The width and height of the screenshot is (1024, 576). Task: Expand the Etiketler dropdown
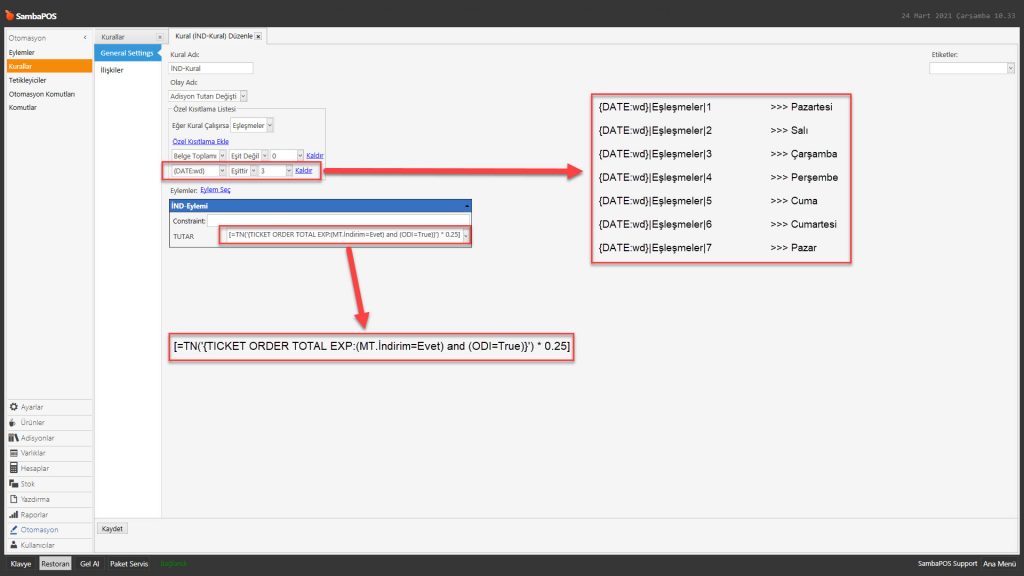tap(1010, 68)
